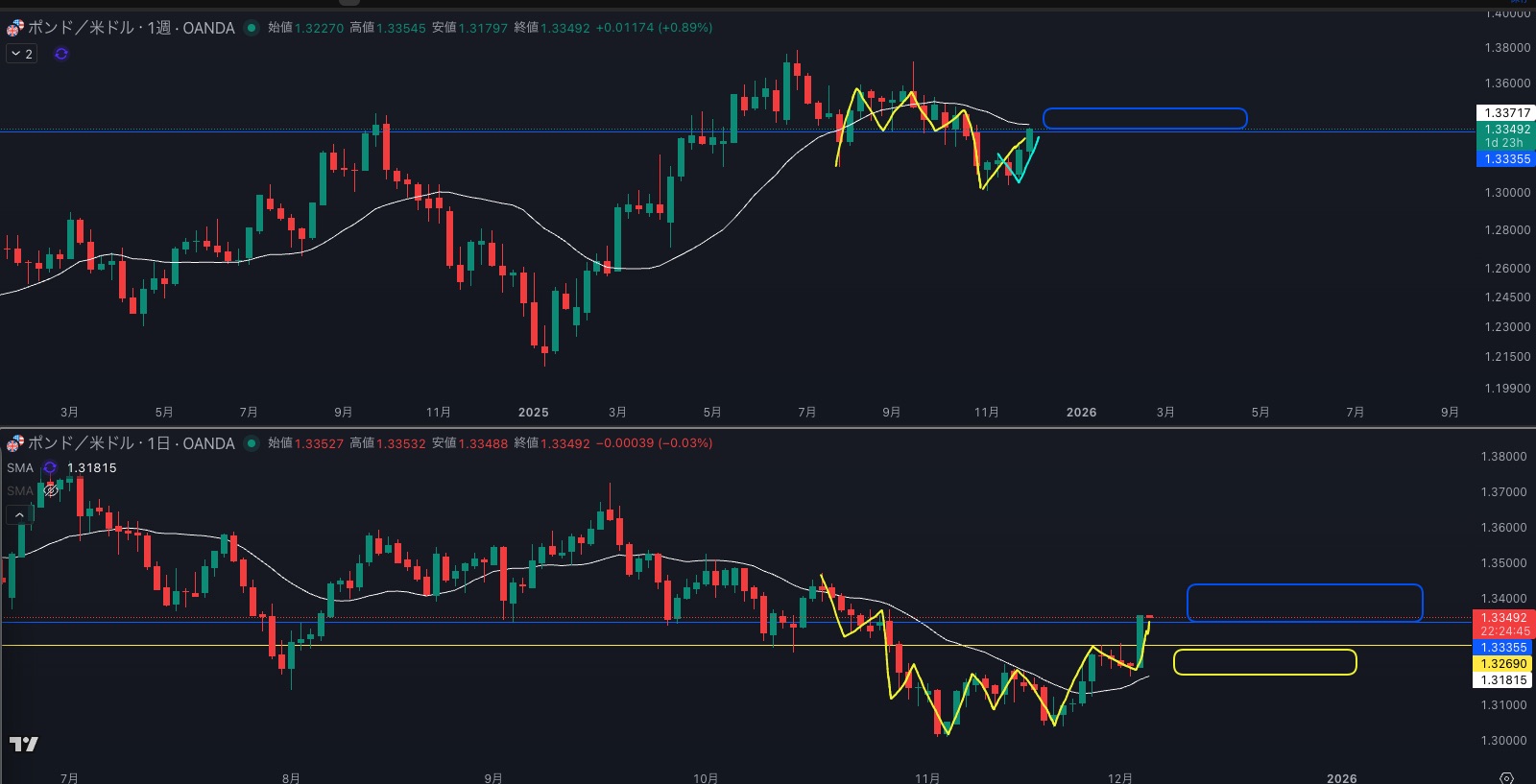Click the TradingView logo on daily chart

tap(24, 744)
